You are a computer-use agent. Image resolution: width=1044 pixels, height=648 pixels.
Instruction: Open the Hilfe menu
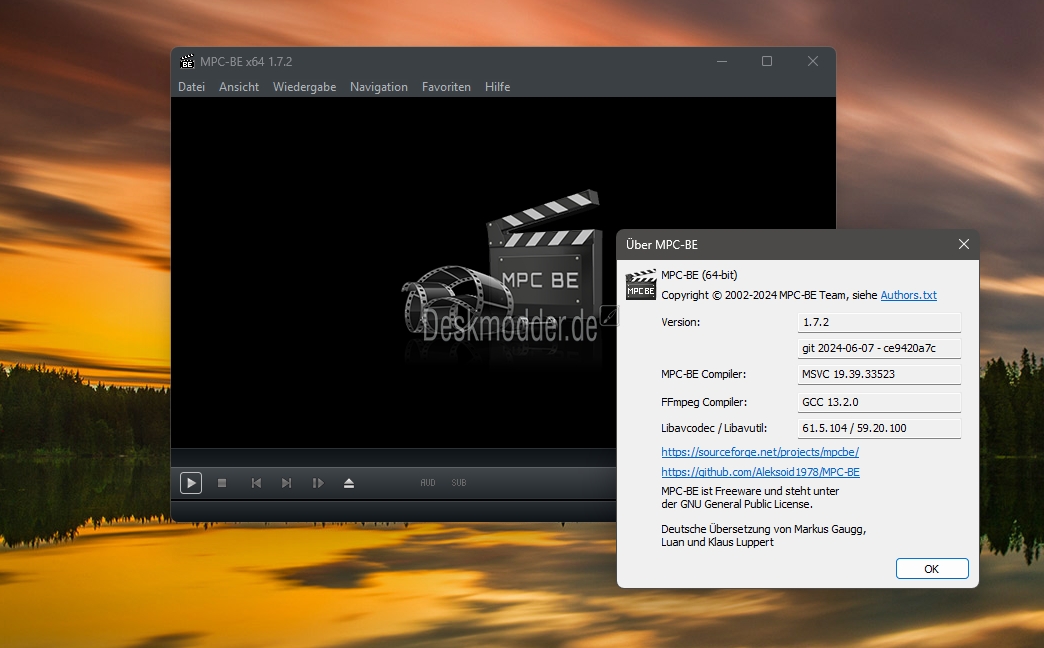coord(497,87)
